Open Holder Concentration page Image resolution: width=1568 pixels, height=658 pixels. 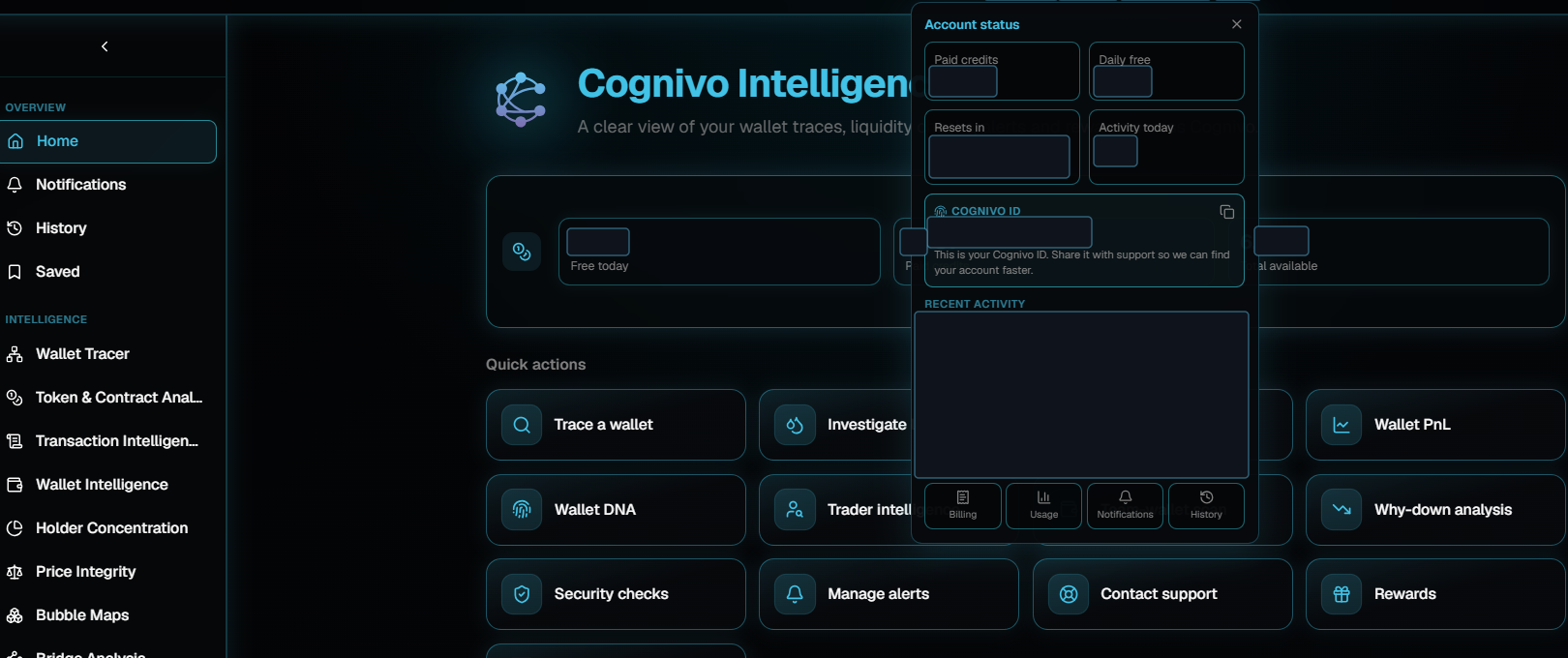click(x=107, y=528)
